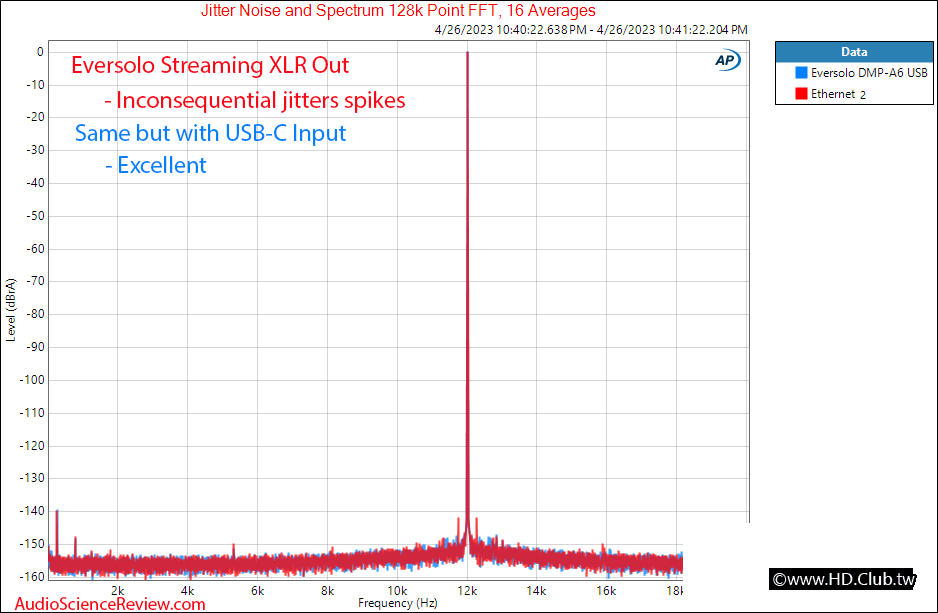
Task: Click the 10k frequency axis tick label
Action: [397, 591]
